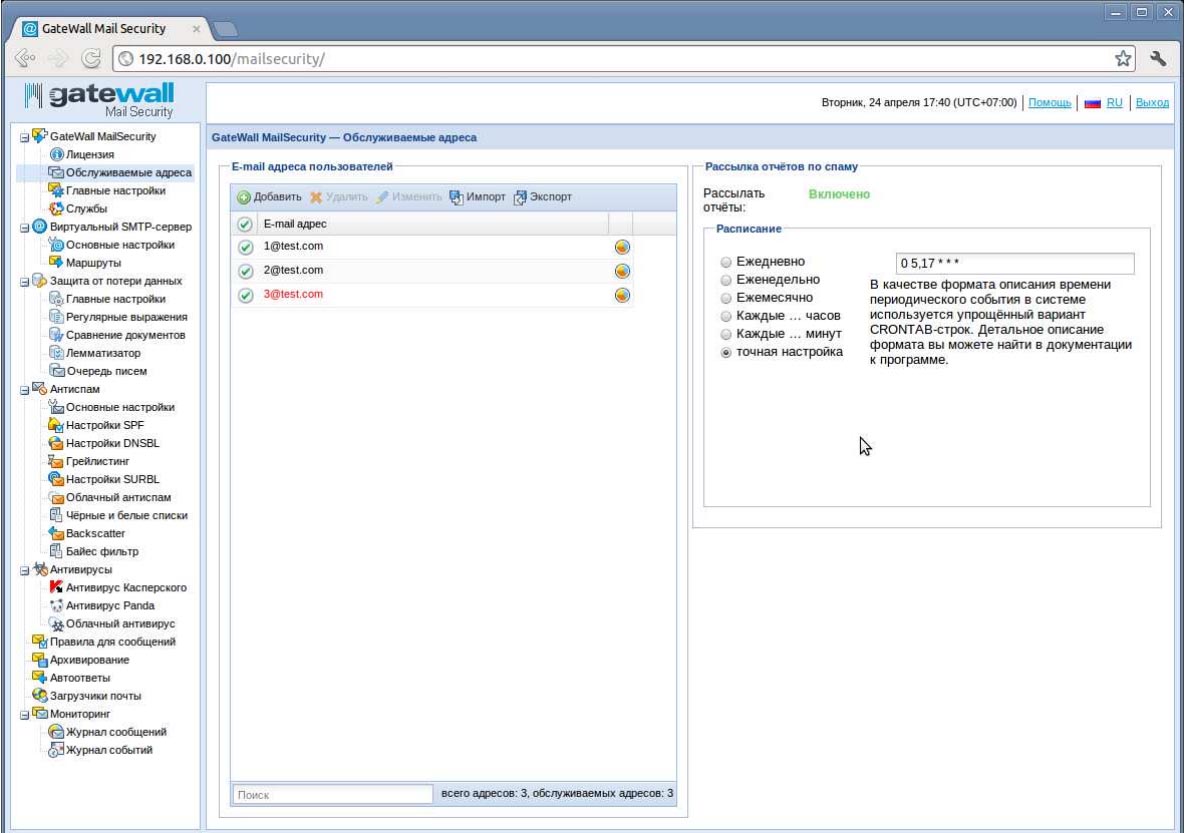1185x833 pixels.
Task: Select the Еженедельно radio button
Action: [726, 280]
